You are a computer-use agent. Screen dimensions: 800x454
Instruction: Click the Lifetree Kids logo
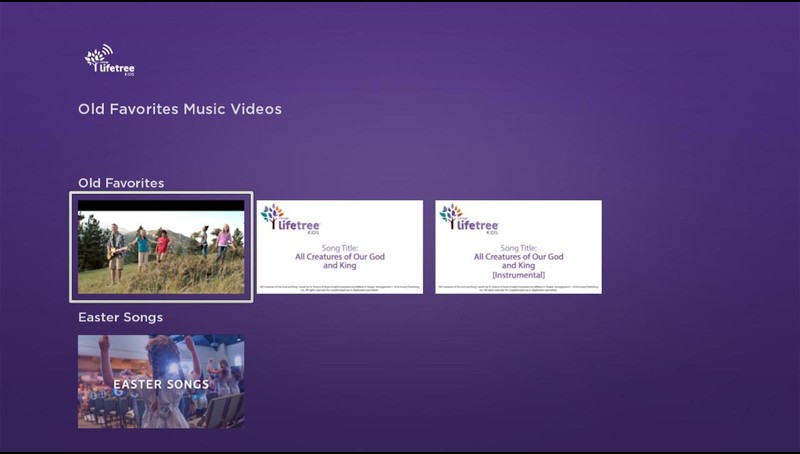click(110, 60)
